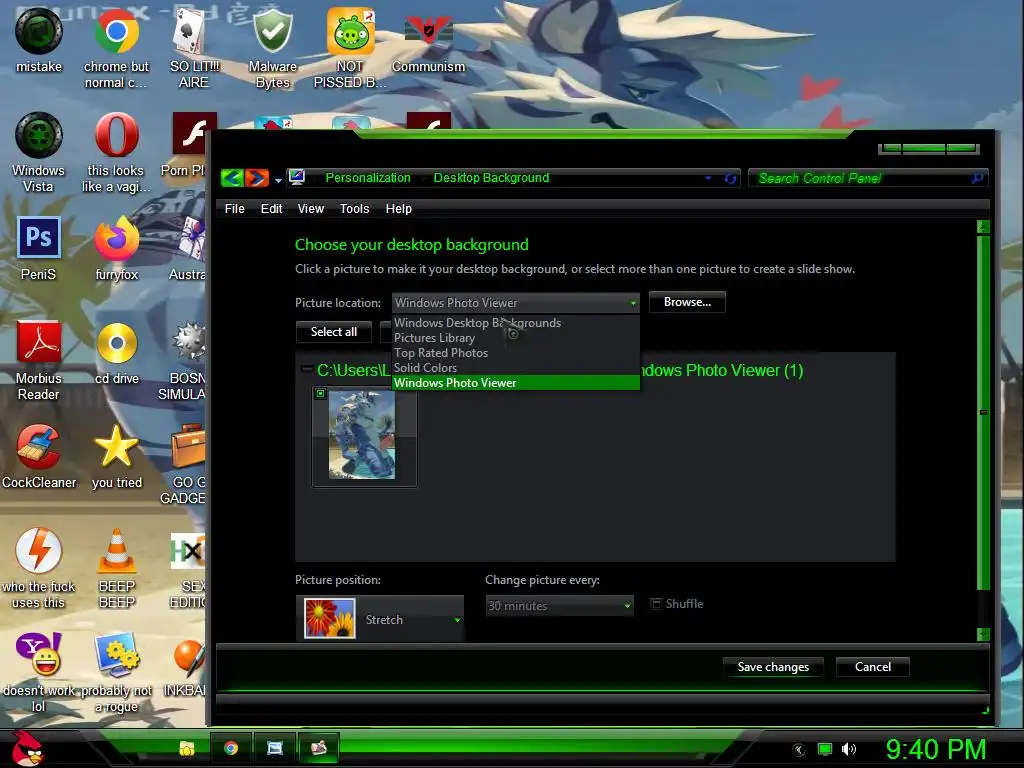Screen dimensions: 1024x768
Task: Click the Cancel button
Action: point(872,667)
